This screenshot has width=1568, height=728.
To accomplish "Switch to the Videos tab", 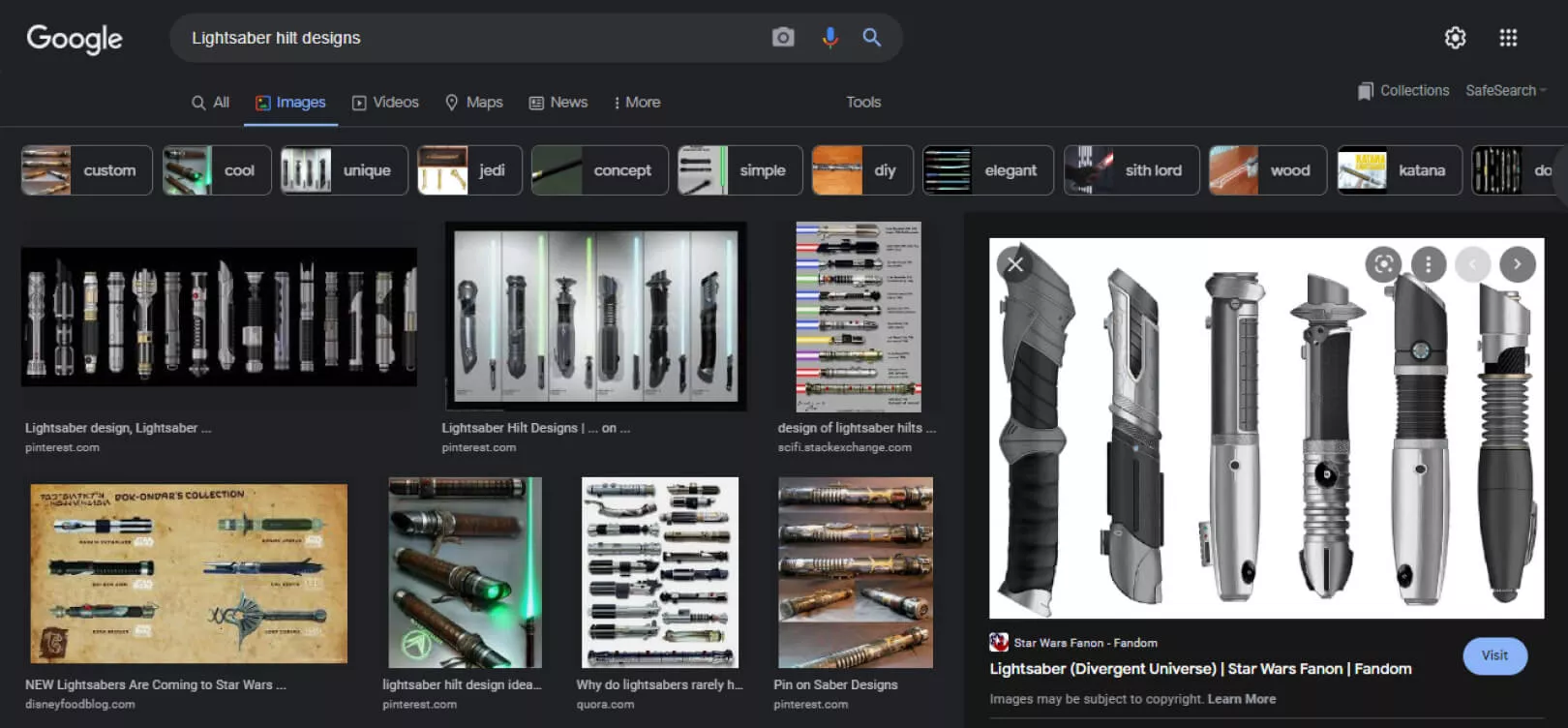I will coord(385,103).
